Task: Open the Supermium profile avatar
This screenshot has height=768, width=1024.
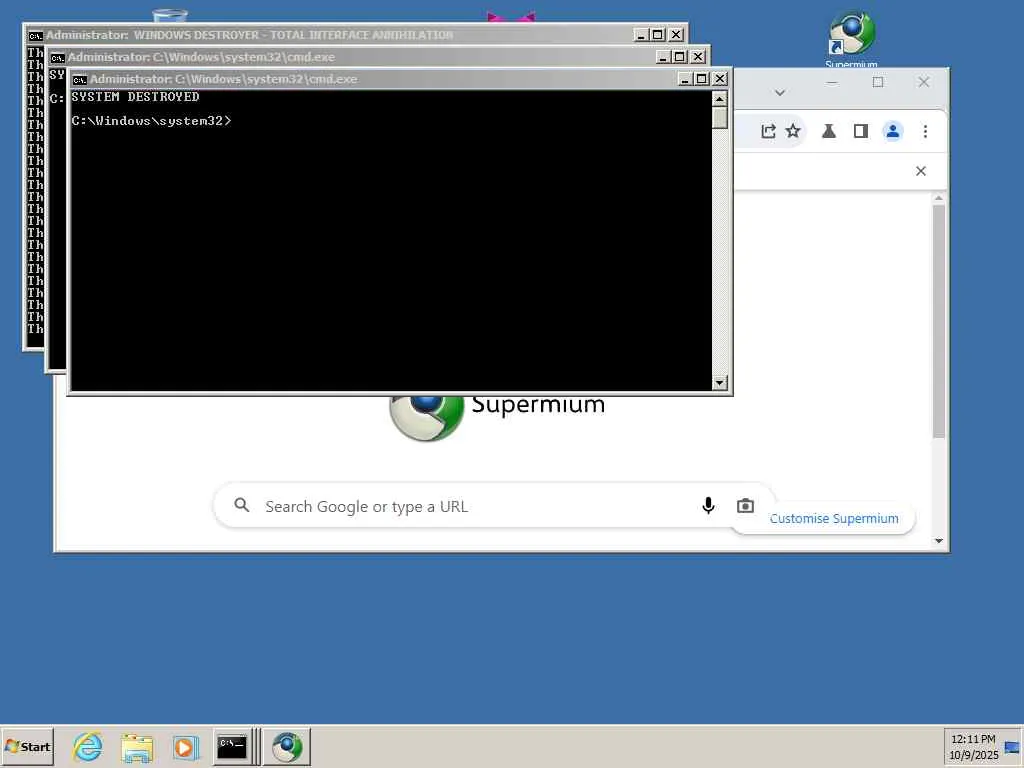Action: coord(893,131)
